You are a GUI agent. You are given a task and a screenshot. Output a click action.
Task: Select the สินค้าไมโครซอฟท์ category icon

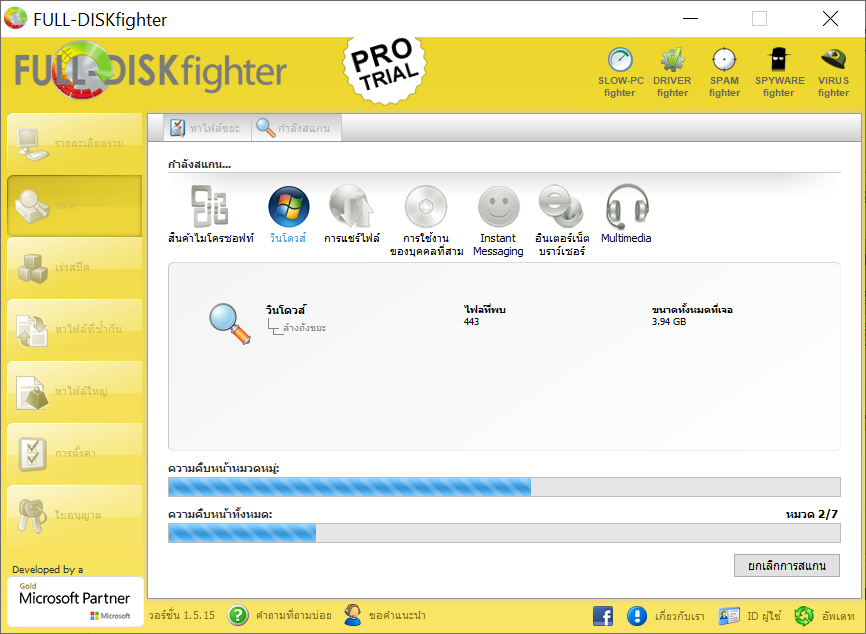coord(210,206)
